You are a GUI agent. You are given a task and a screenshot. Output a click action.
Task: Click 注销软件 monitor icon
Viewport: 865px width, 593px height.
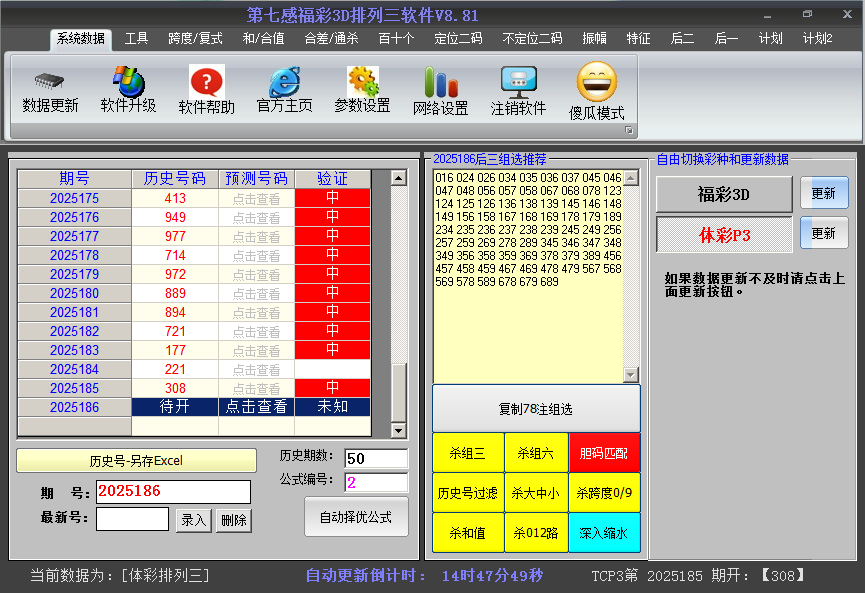pyautogui.click(x=519, y=92)
